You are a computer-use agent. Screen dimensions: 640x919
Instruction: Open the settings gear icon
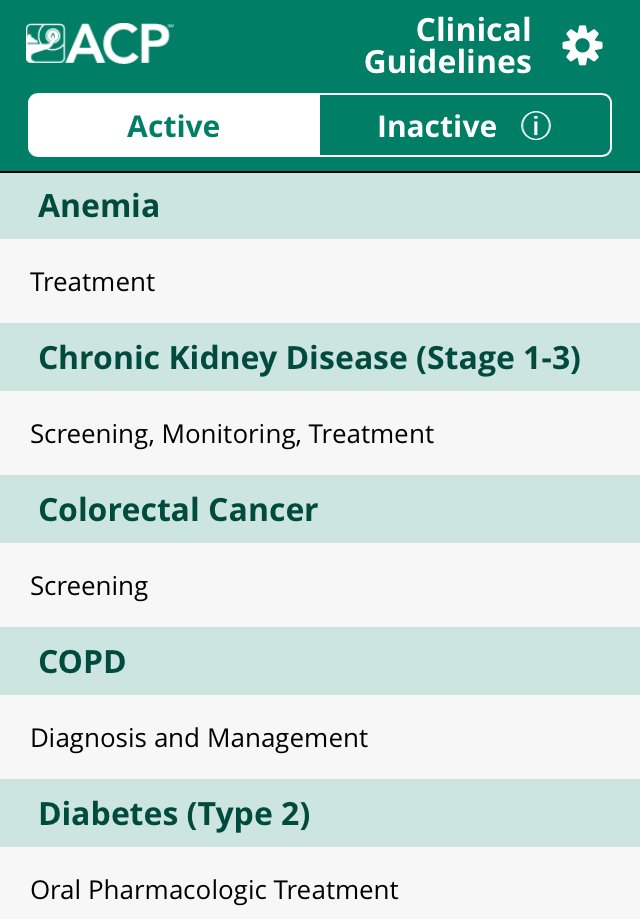[x=582, y=45]
